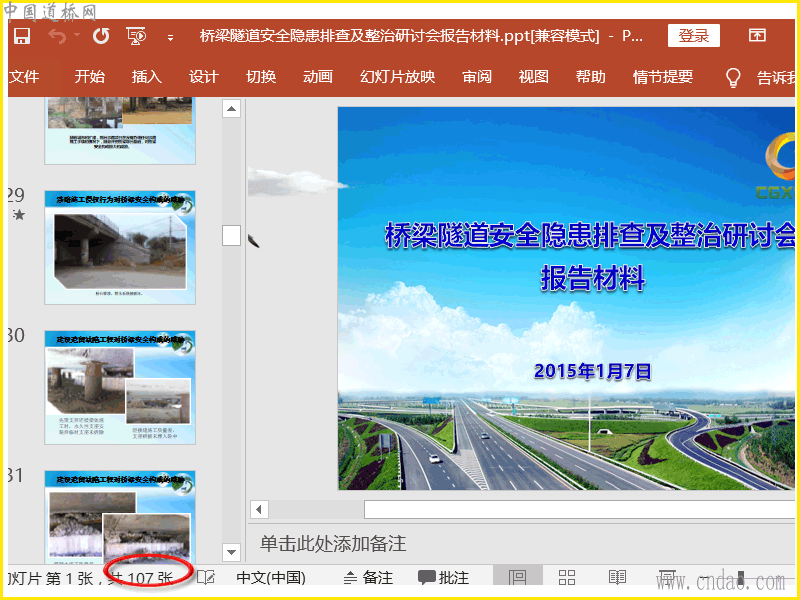Click the subtitle 报告材料 on slide
This screenshot has height=600, width=800.
[x=593, y=278]
